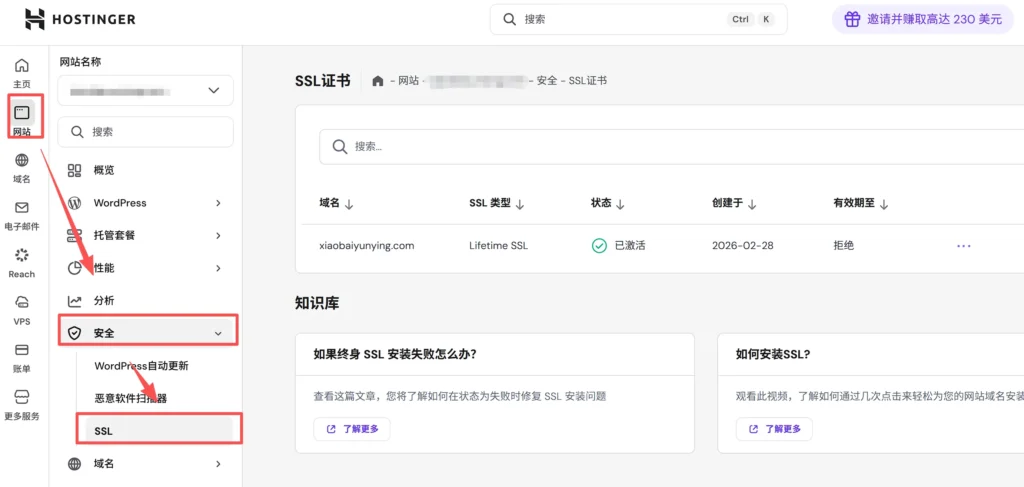Viewport: 1024px width, 487px height.
Task: Open the VPS cloud icon
Action: tap(22, 302)
